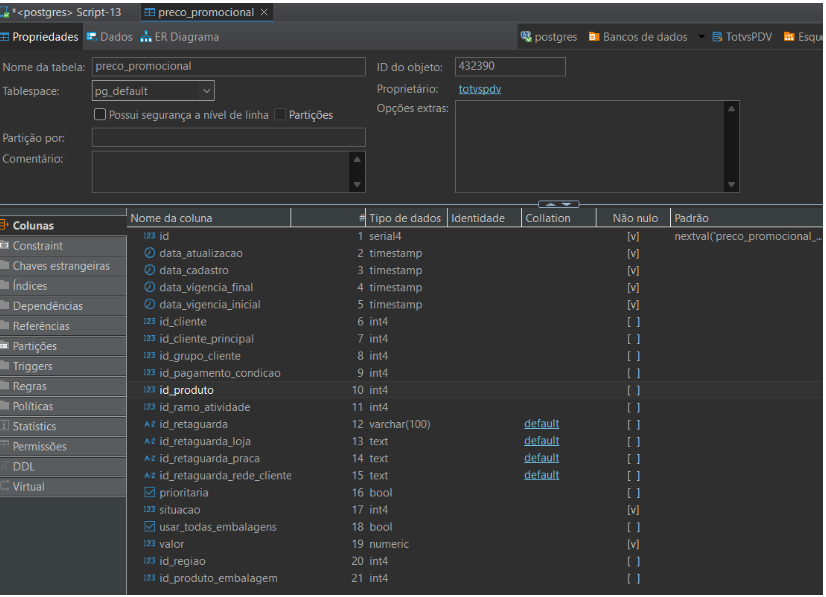This screenshot has width=826, height=597.
Task: Click the Partição por field
Action: [x=229, y=138]
